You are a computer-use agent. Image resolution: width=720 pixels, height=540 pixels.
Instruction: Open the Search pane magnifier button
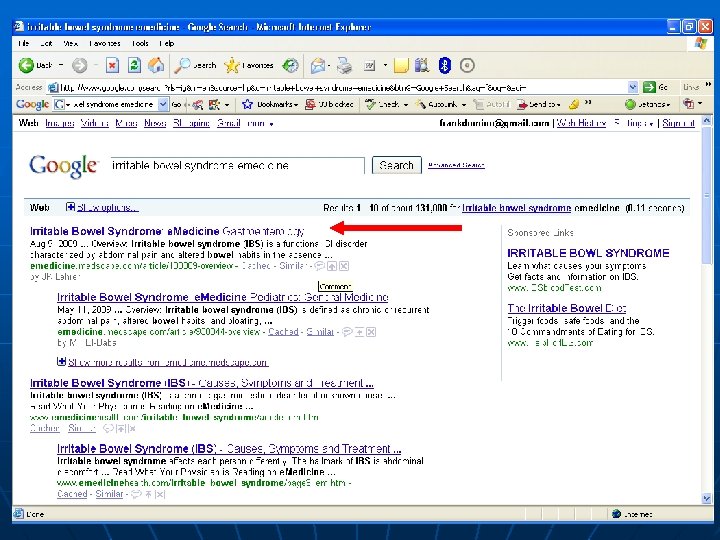pos(195,66)
